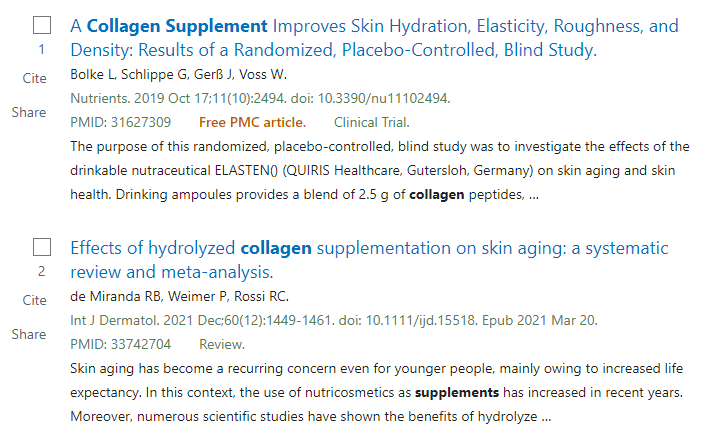
Task: Click the Clinical Trial tag
Action: point(372,122)
